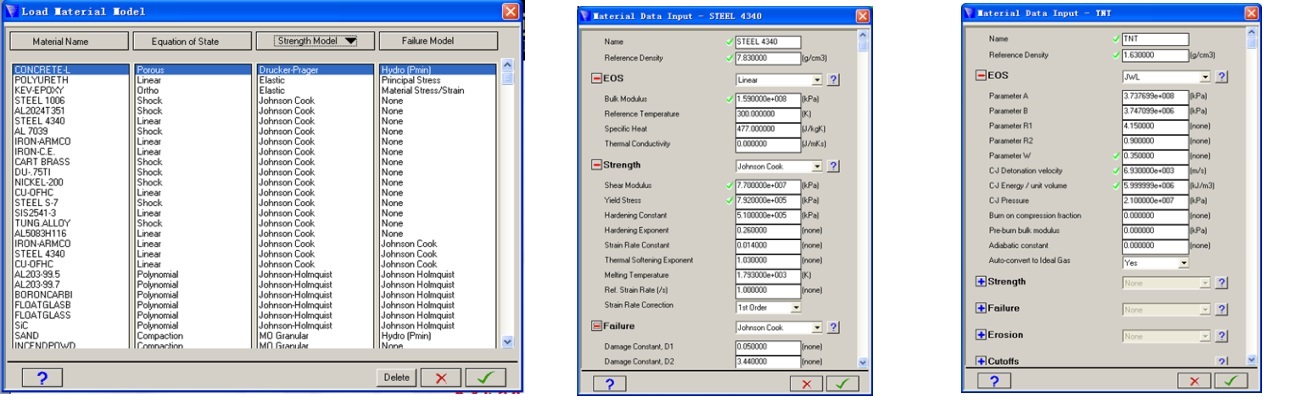
Task: Click the Bulk Modulus input field
Action: pos(767,99)
